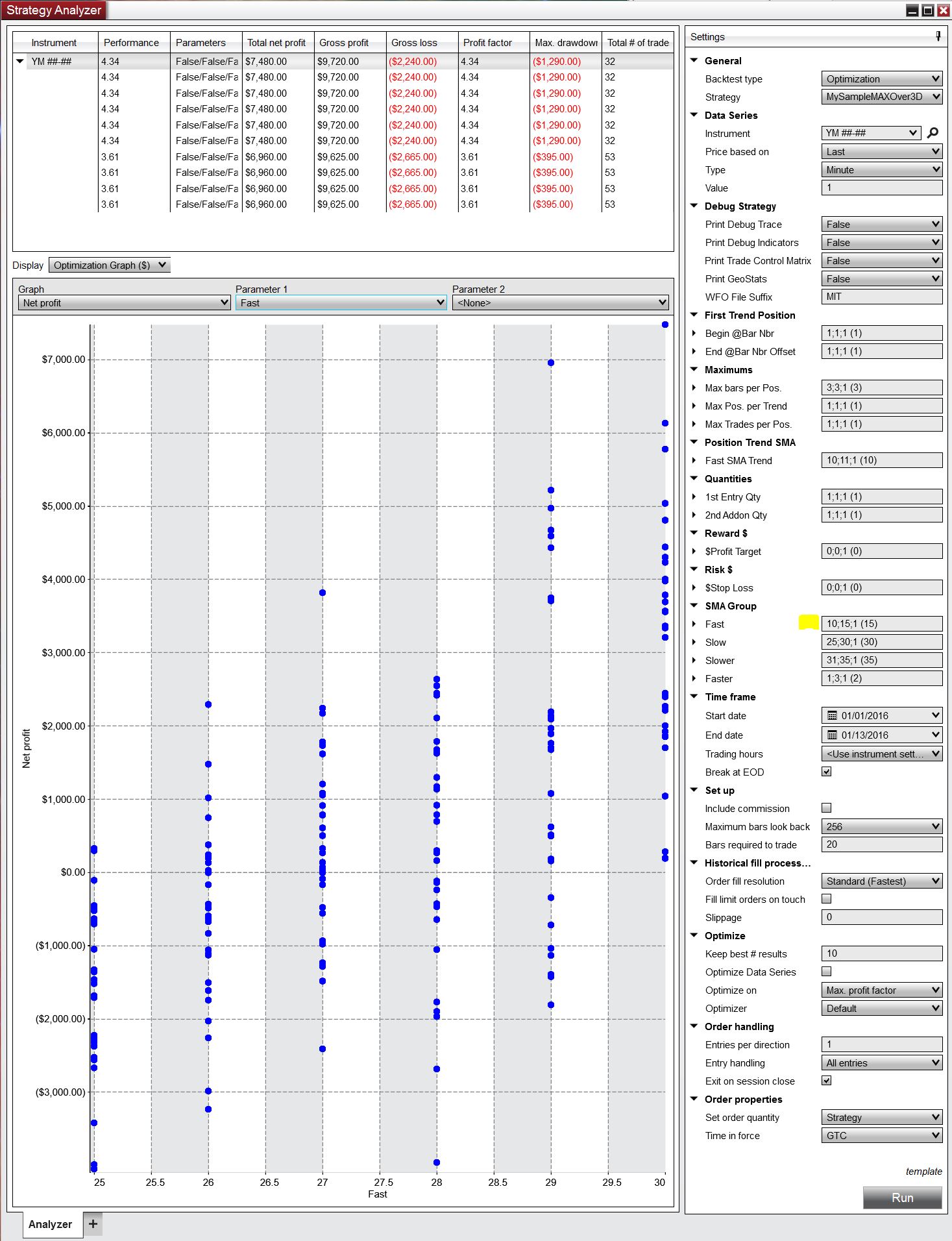
Task: Open Backtest type dropdown
Action: [881, 79]
